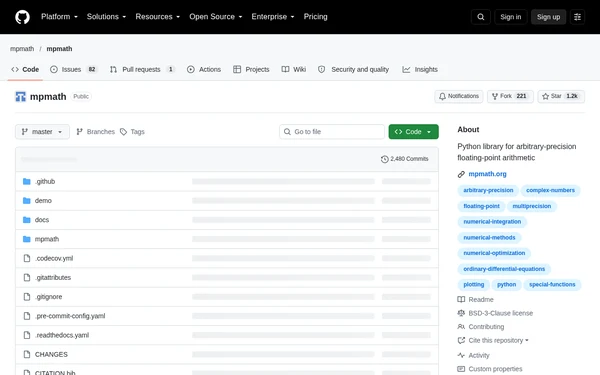Switch to the Pull requests tab
600x375 pixels.
coord(142,69)
